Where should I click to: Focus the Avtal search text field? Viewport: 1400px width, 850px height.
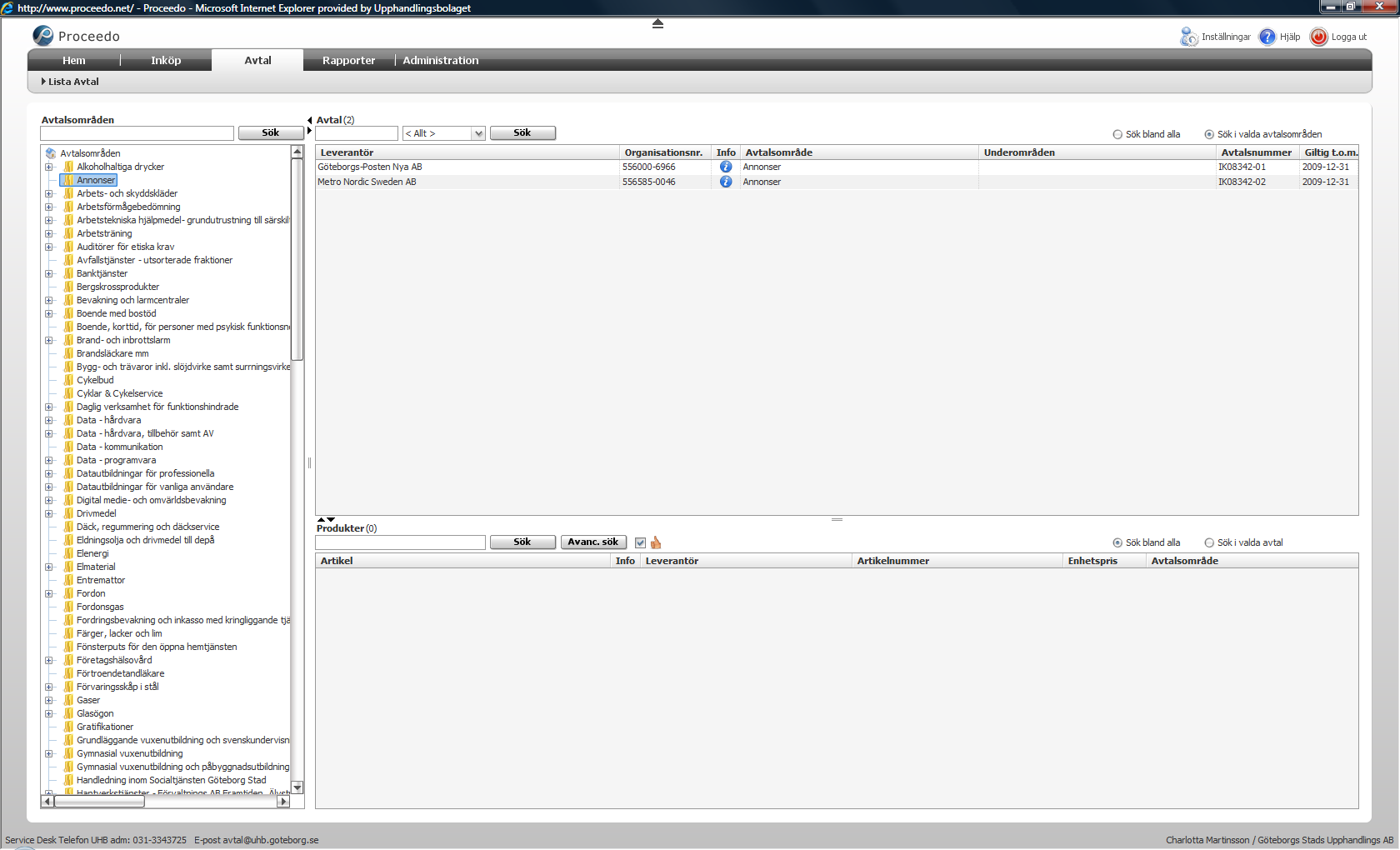tap(357, 133)
